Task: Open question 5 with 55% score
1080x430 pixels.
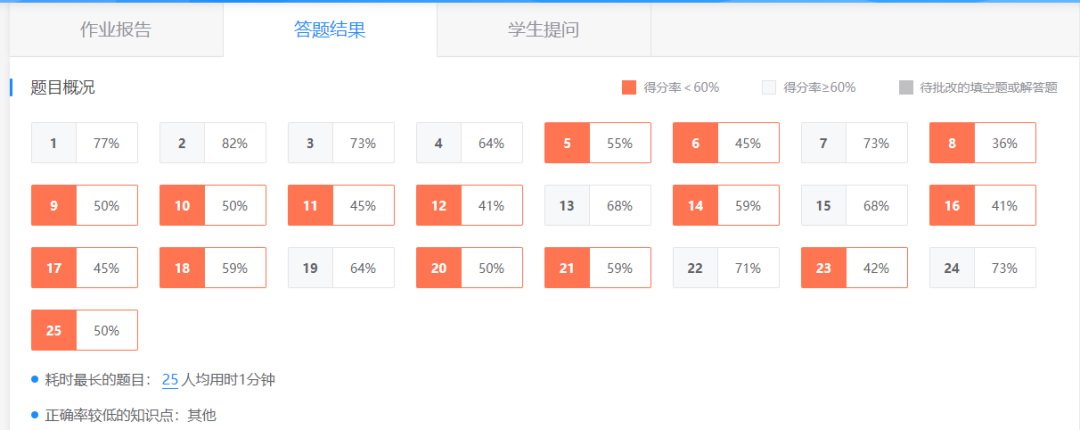Action: coord(597,143)
